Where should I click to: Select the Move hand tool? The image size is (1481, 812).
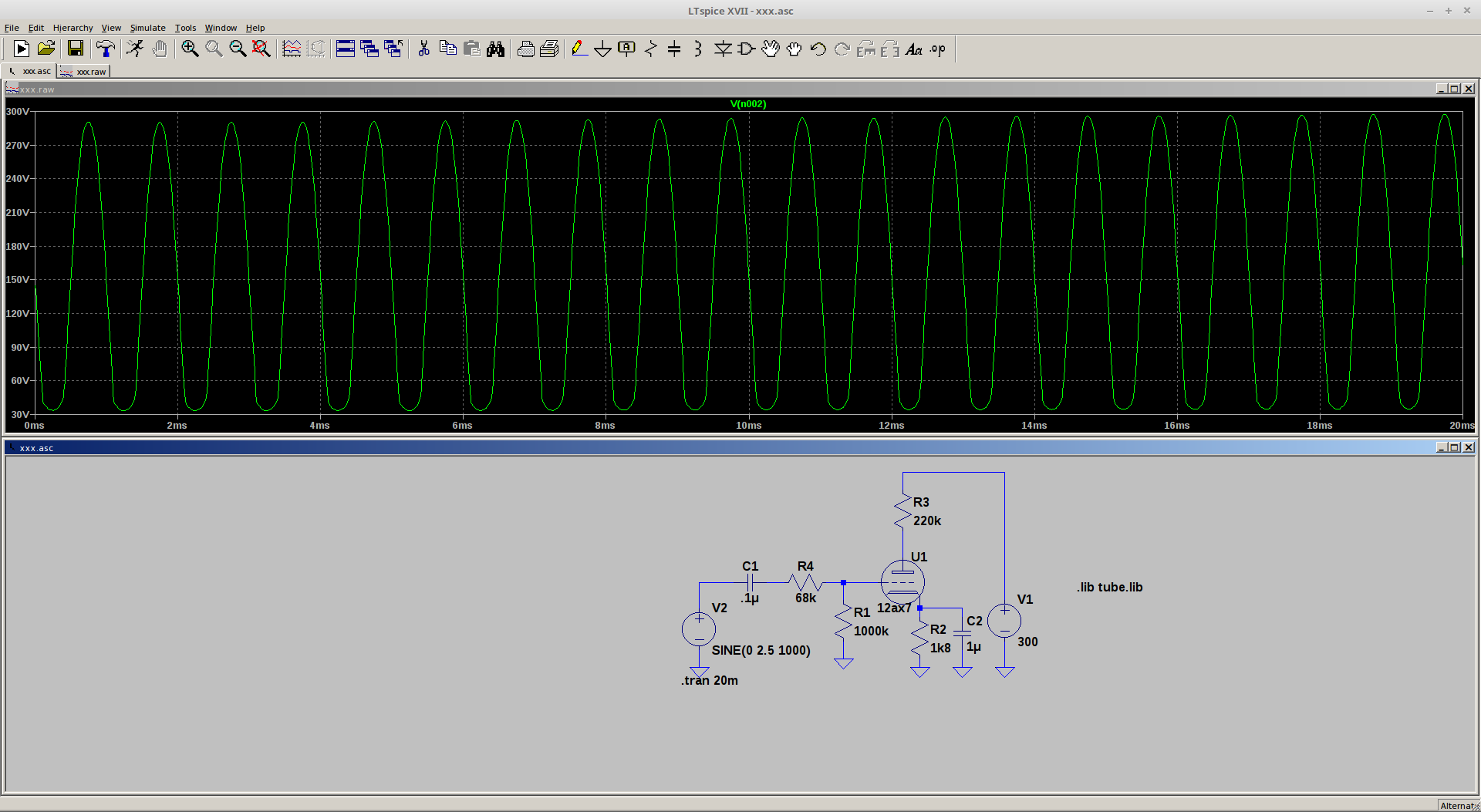pos(771,49)
